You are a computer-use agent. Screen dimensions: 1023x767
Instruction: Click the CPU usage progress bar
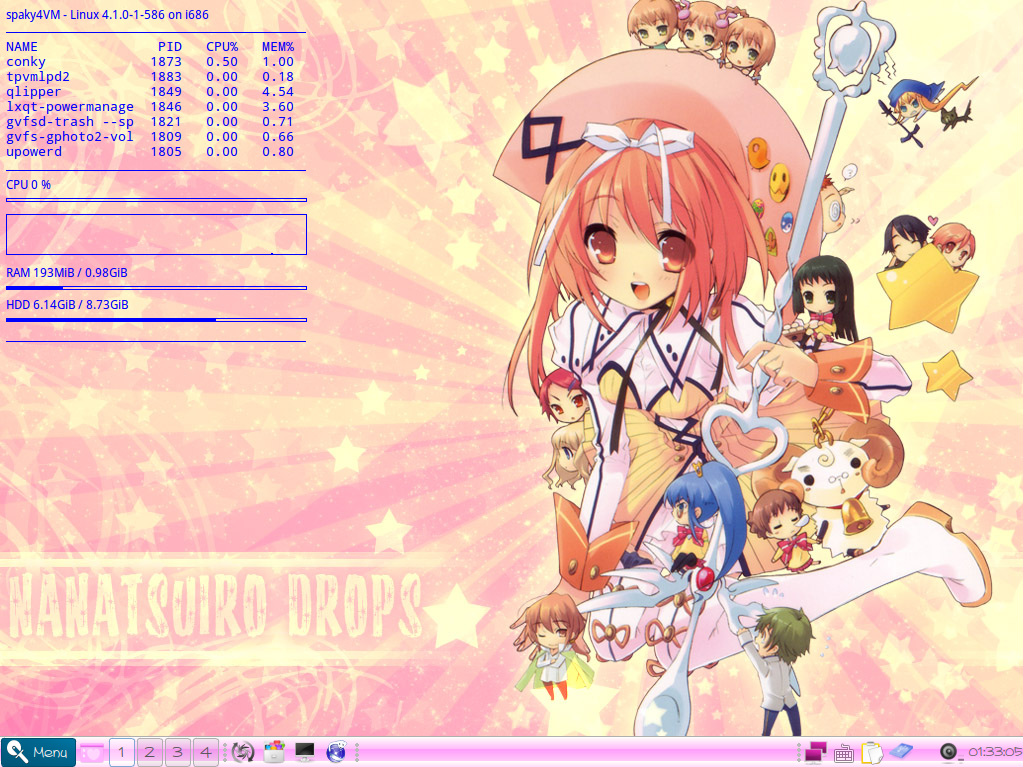(156, 200)
